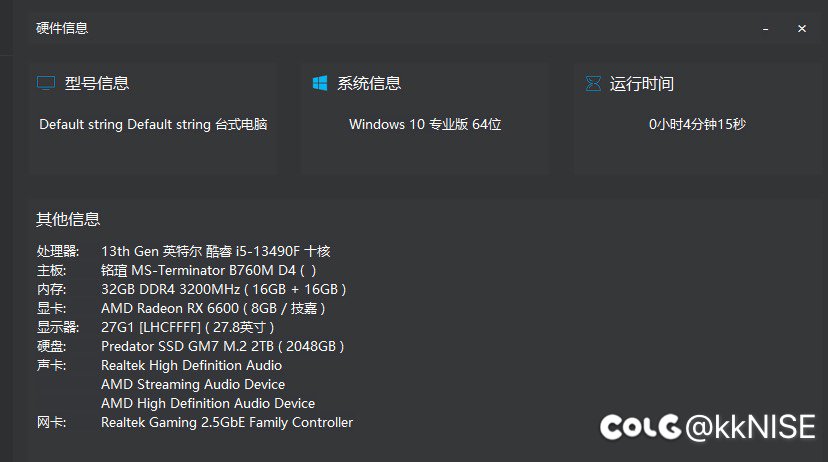Viewport: 828px width, 462px height.
Task: Click the 硬件信息 window title
Action: click(62, 28)
